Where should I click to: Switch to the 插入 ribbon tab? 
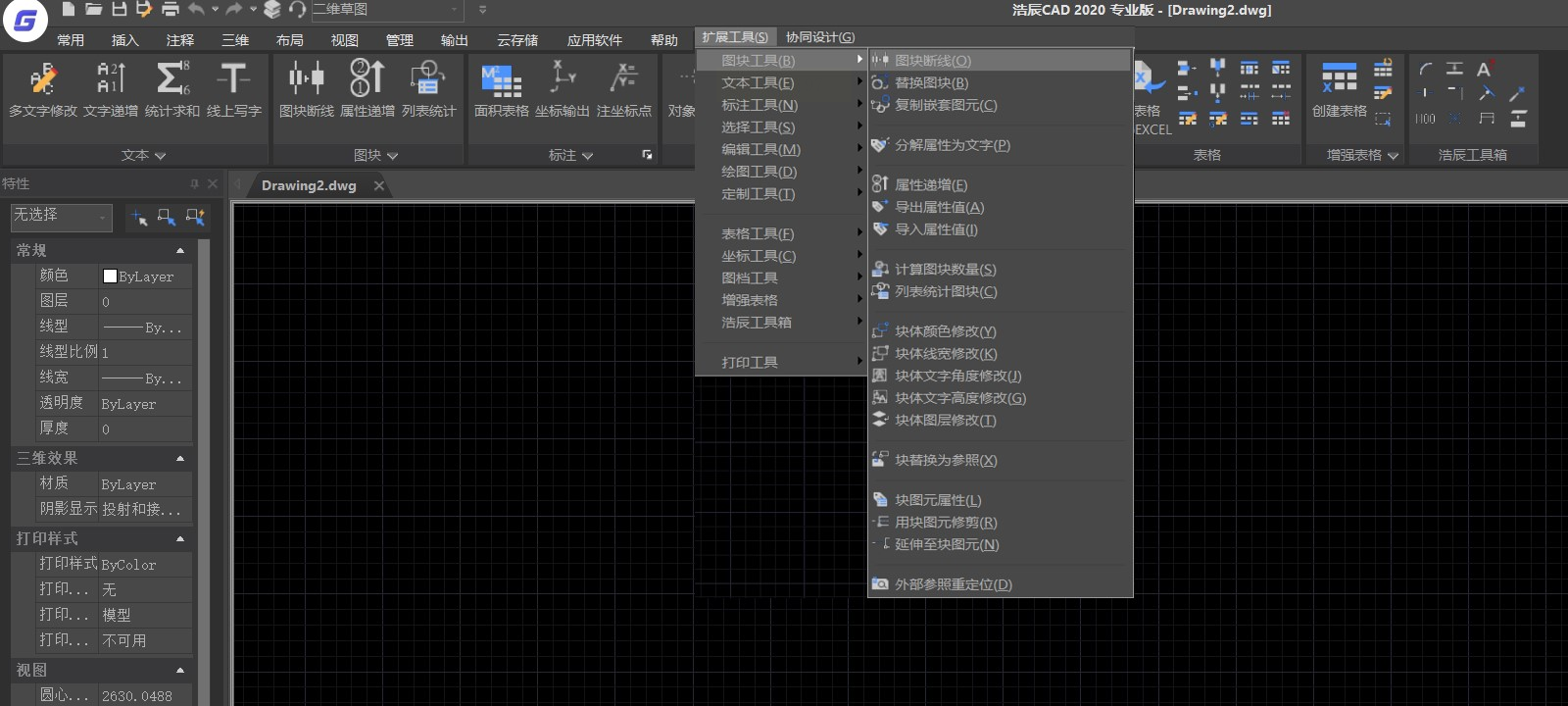coord(124,40)
